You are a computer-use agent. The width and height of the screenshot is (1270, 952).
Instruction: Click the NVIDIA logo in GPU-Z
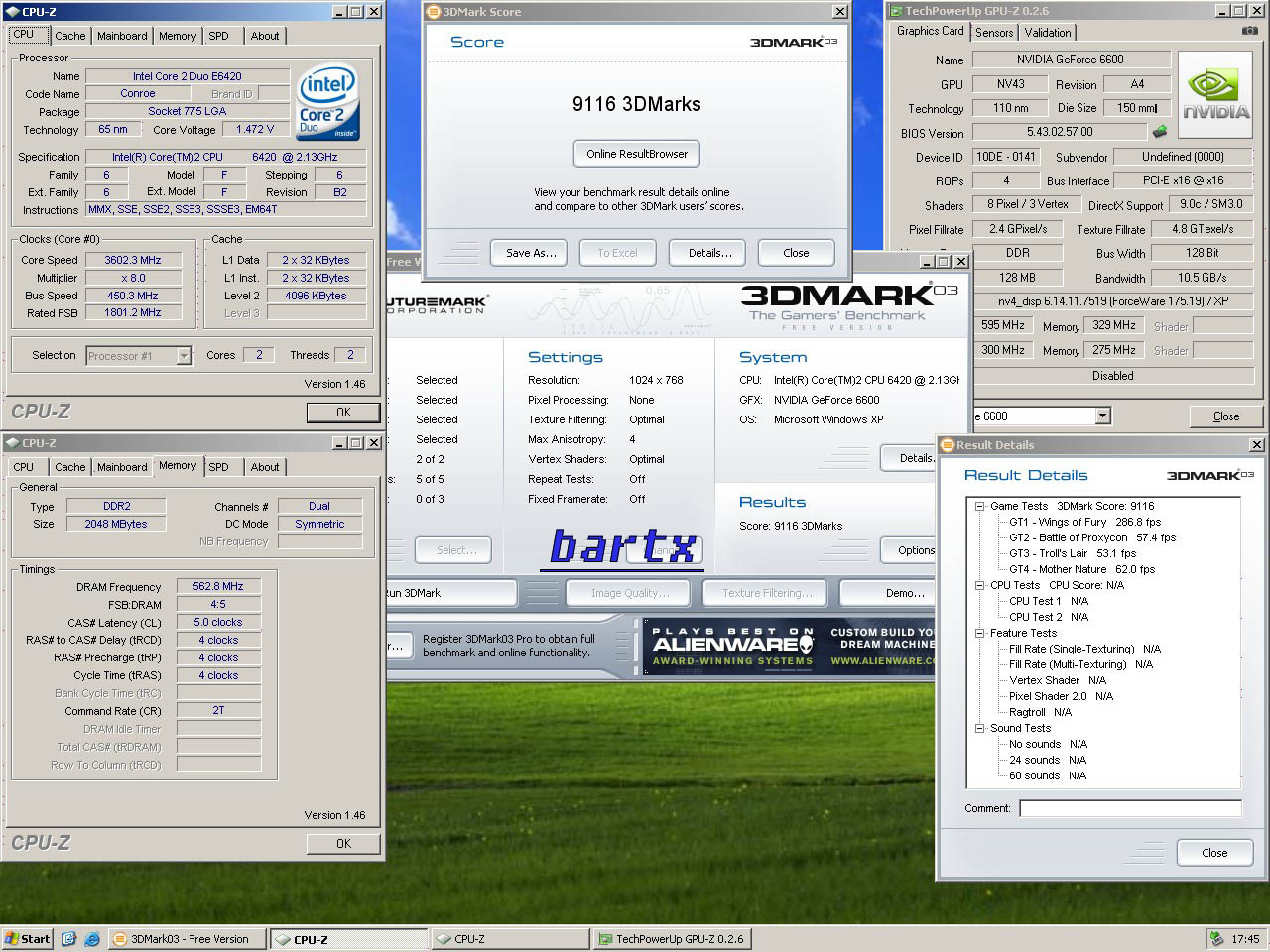[1216, 95]
